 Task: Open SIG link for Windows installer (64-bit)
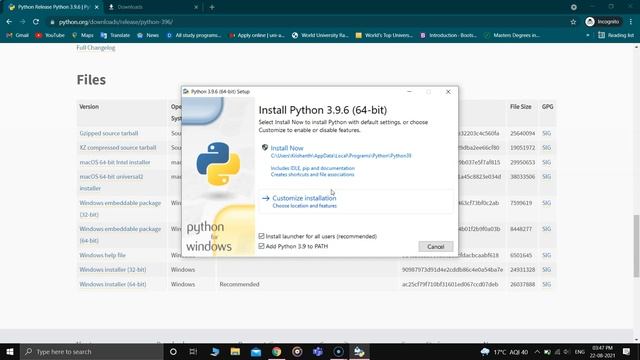(x=547, y=284)
